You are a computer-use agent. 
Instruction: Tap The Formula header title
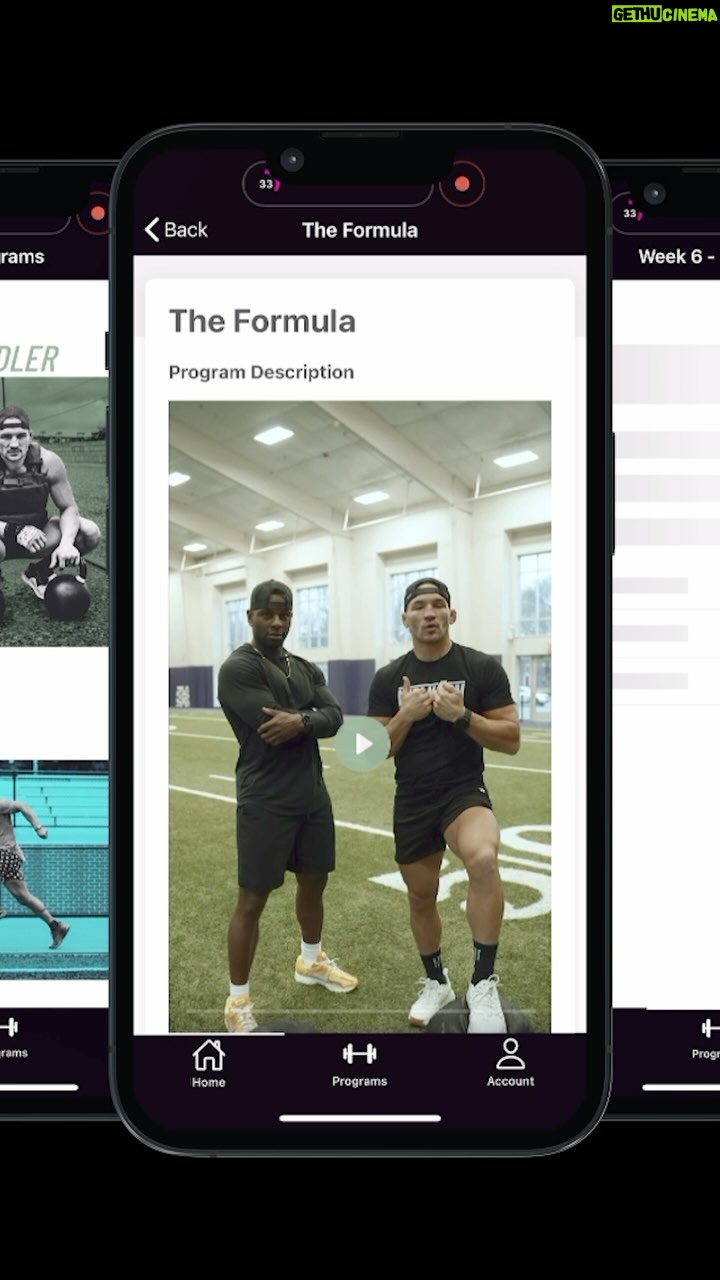point(360,230)
